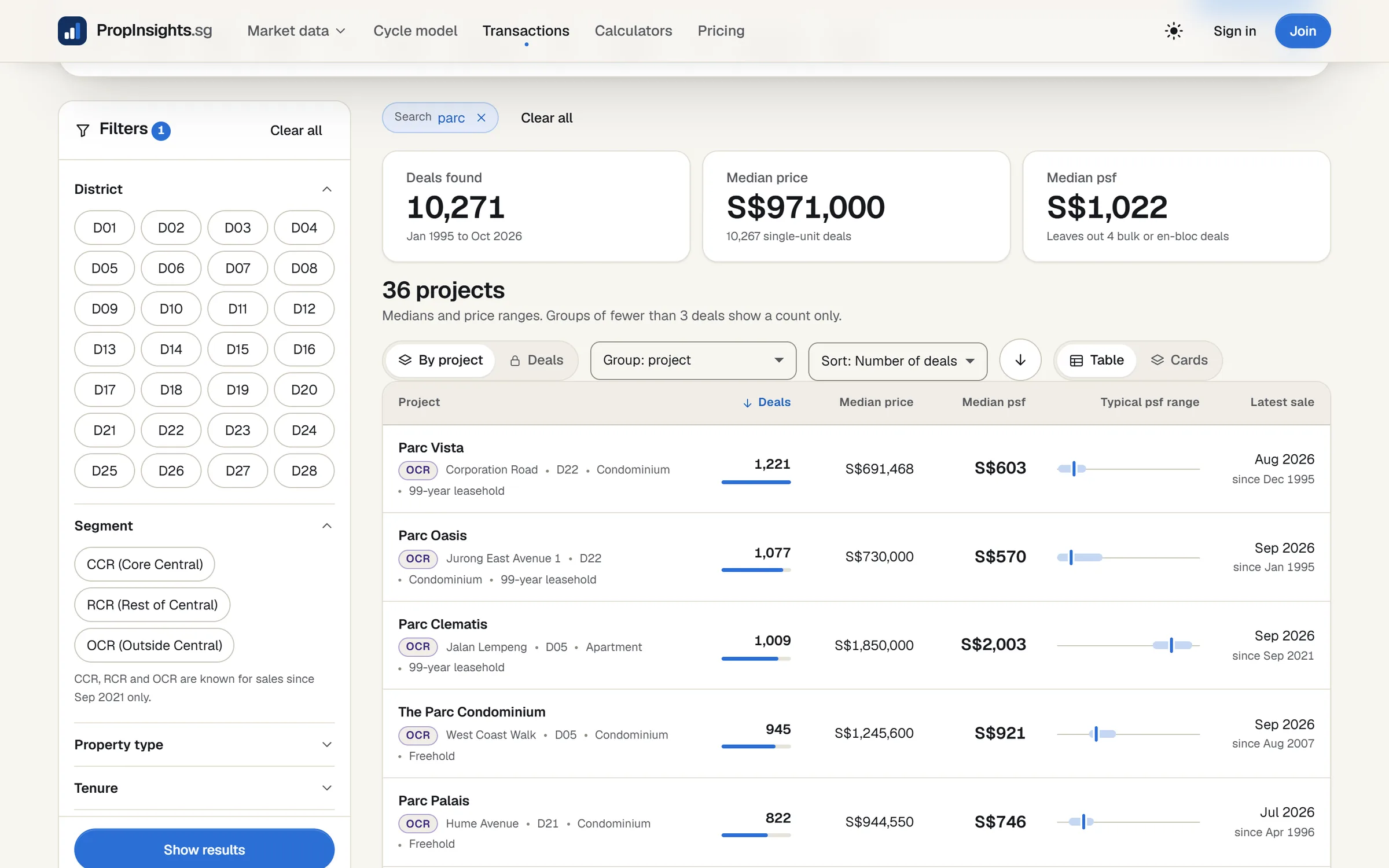The image size is (1389, 868).
Task: Open the Transactions nav item
Action: 526,31
